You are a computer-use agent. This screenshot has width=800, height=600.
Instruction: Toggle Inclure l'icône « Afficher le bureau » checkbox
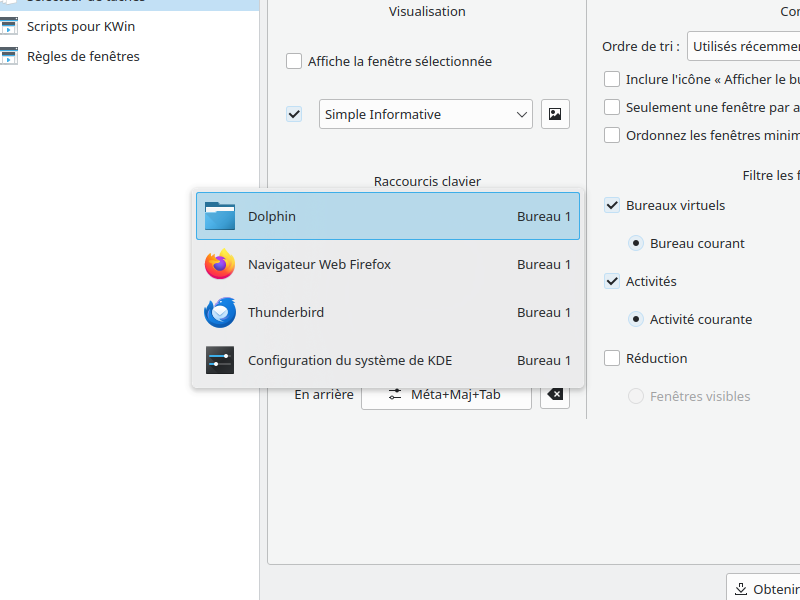tap(612, 79)
